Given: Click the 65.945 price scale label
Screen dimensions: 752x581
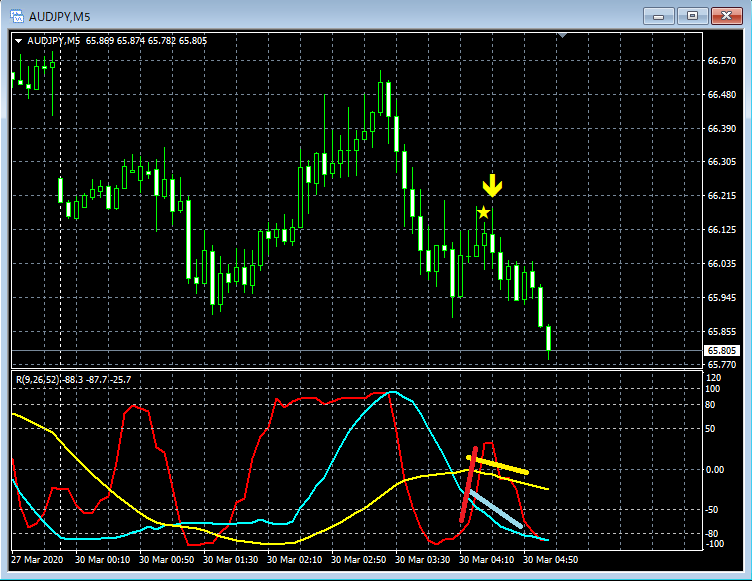Looking at the screenshot, I should pyautogui.click(x=722, y=298).
